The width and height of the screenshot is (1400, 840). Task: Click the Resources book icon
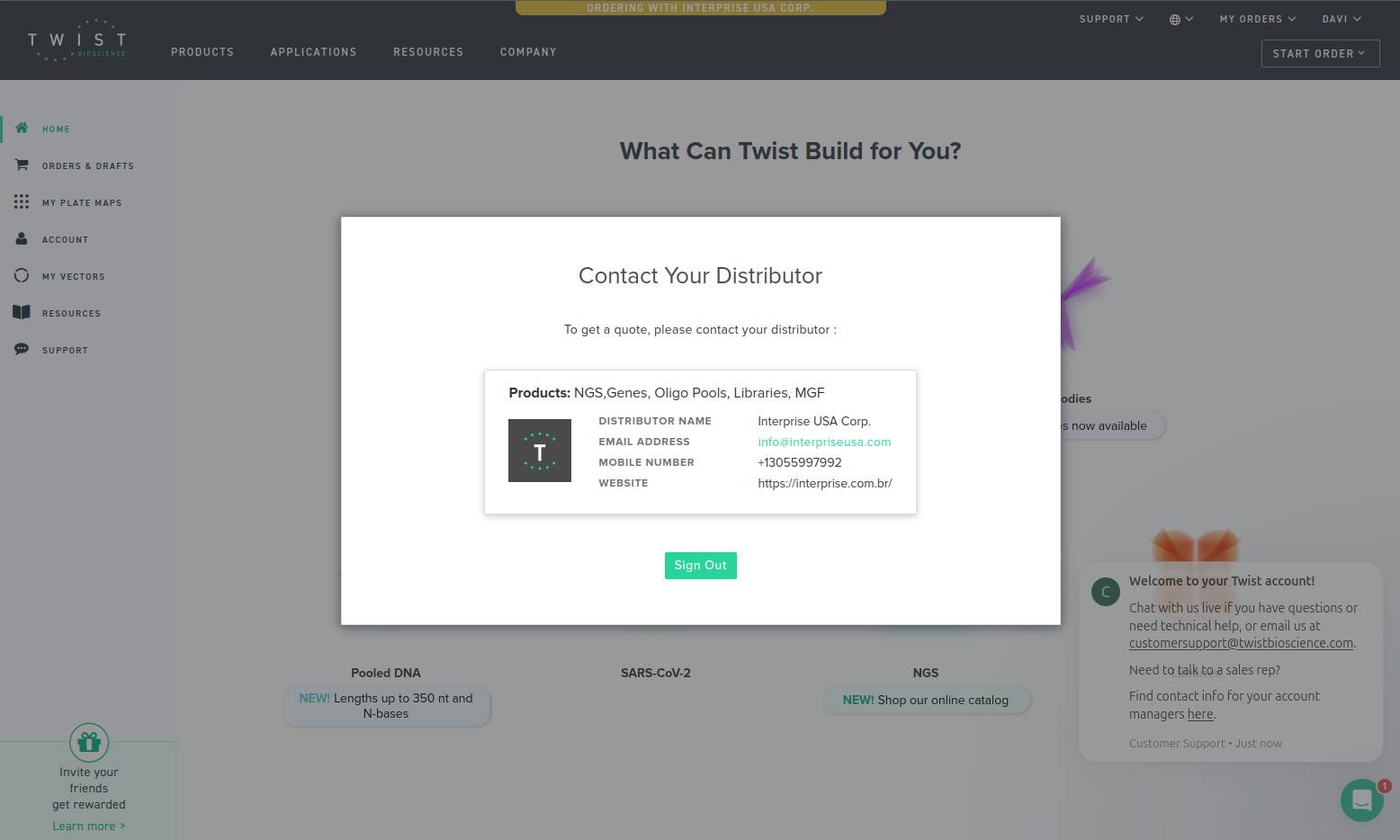(22, 313)
